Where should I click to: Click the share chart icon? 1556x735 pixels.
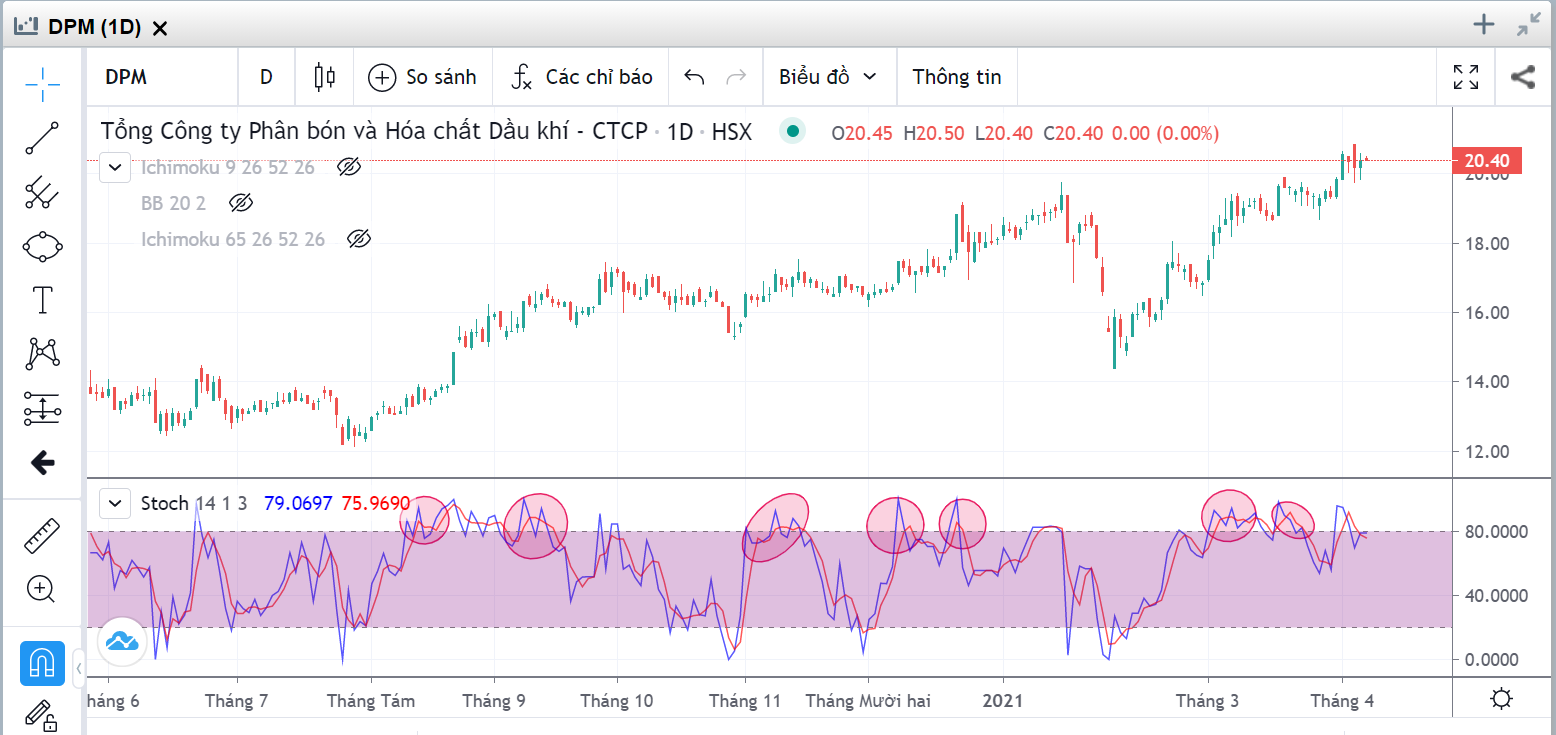click(x=1522, y=77)
